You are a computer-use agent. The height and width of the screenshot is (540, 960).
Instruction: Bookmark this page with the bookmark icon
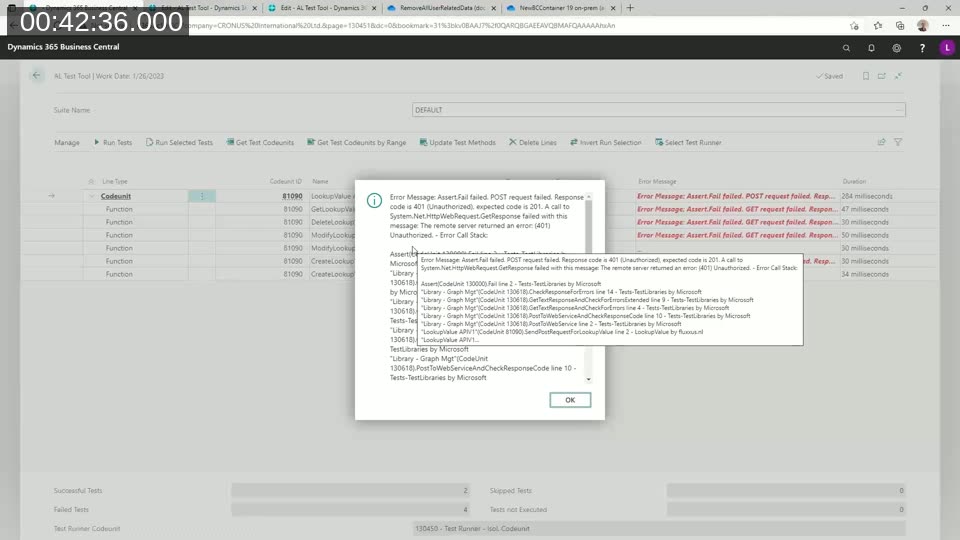point(866,76)
